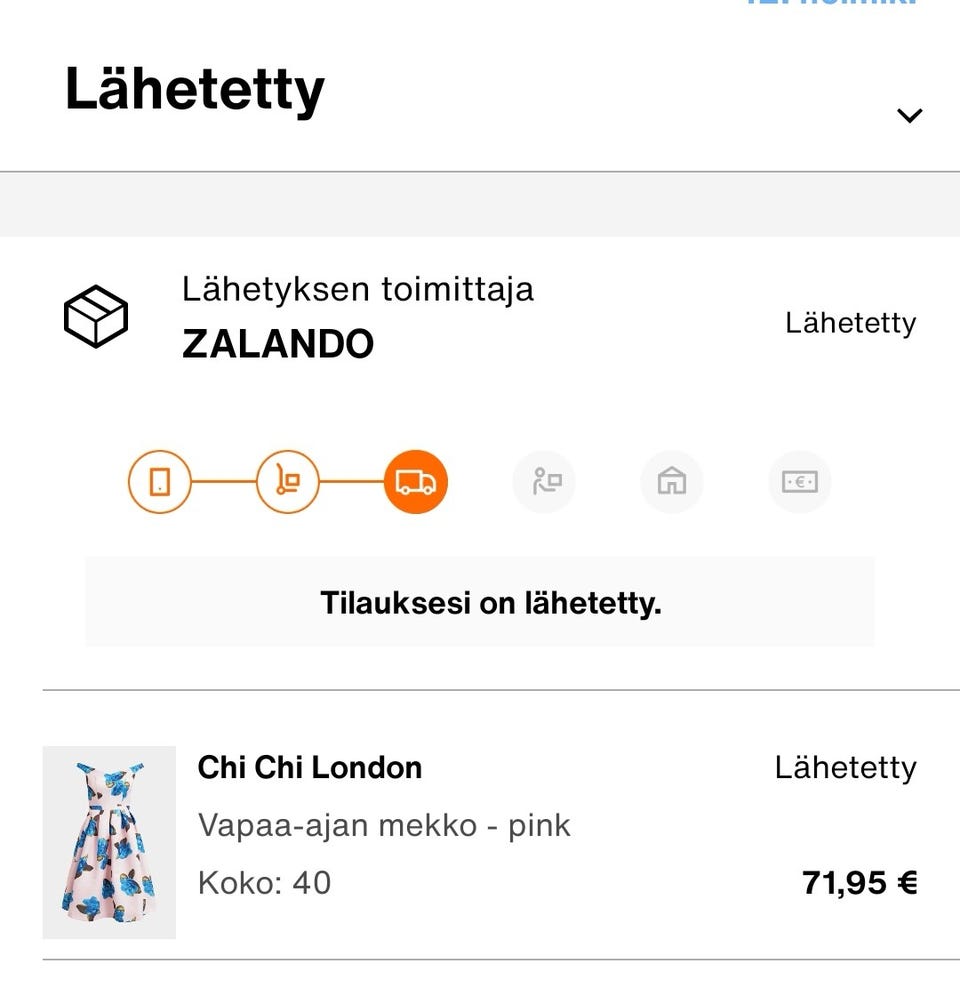This screenshot has width=960, height=1004.
Task: Click the orange delivery truck step icon
Action: coord(416,482)
